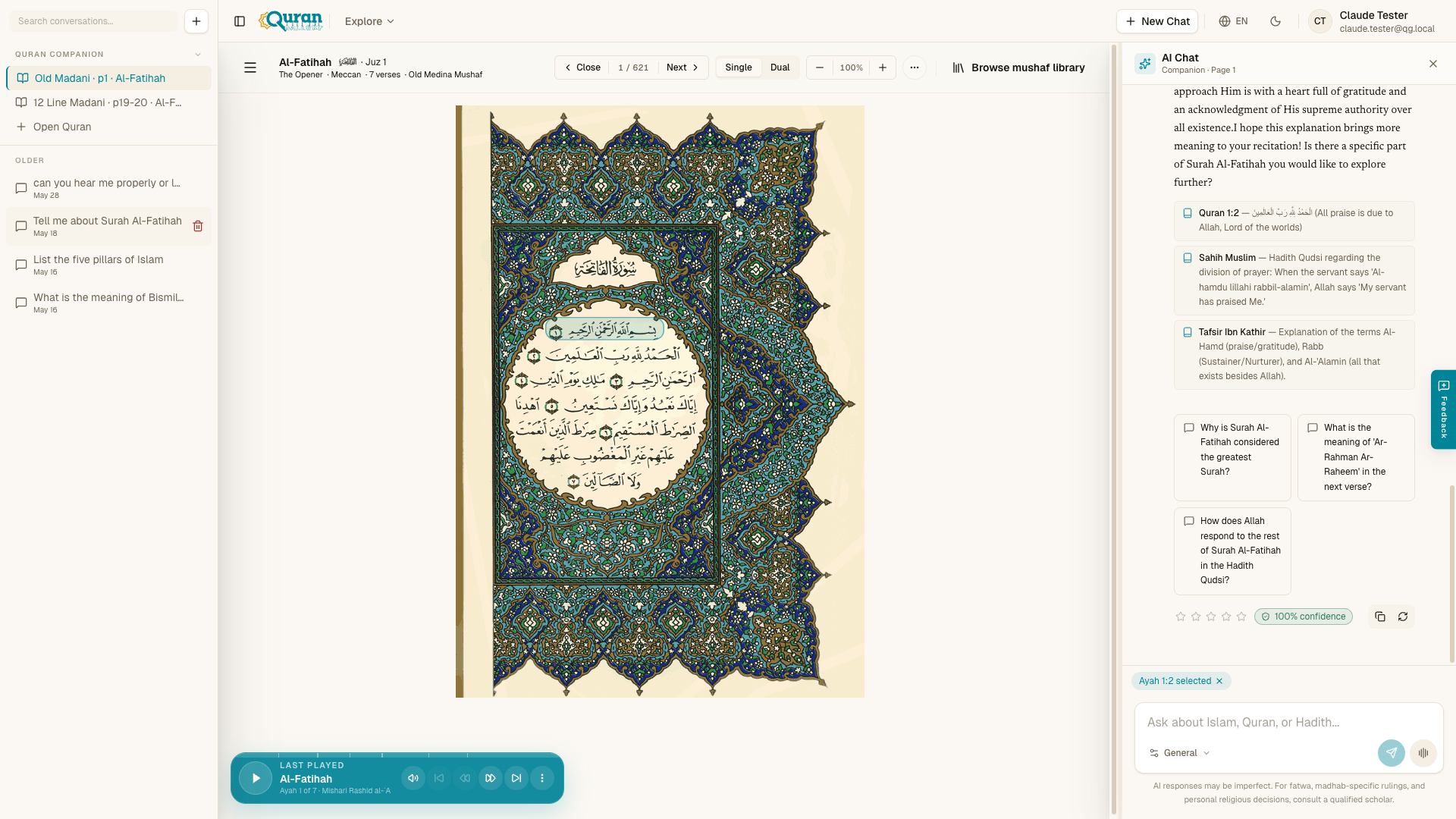Go to Next page
This screenshot has height=819, width=1456.
click(682, 67)
